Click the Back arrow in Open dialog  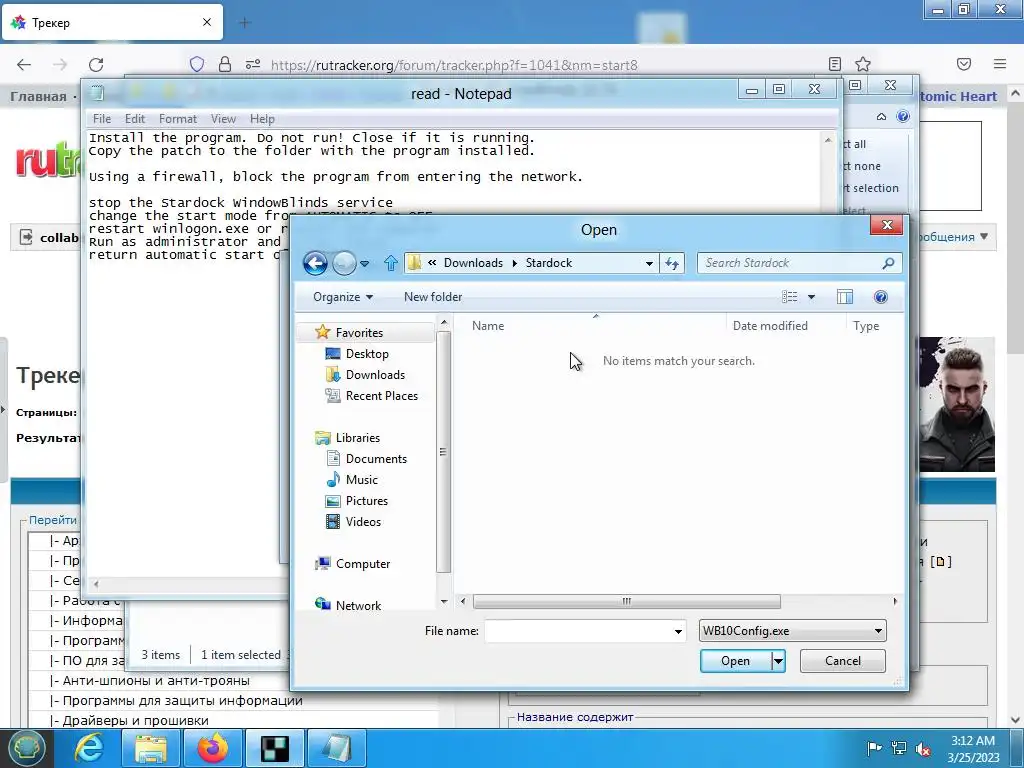pos(315,263)
